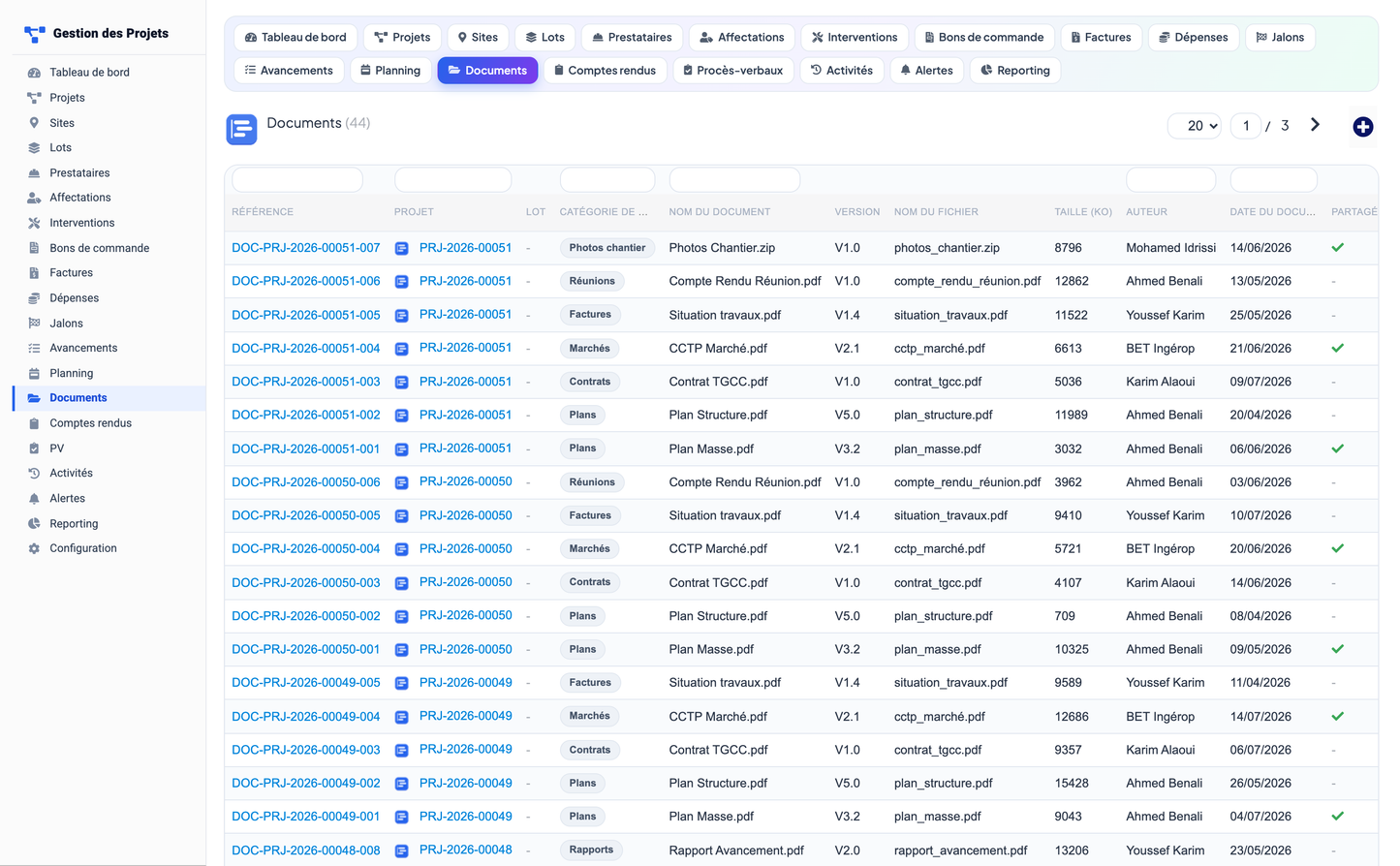1400x866 pixels.
Task: Open Interventions in the sidebar
Action: coord(82,223)
